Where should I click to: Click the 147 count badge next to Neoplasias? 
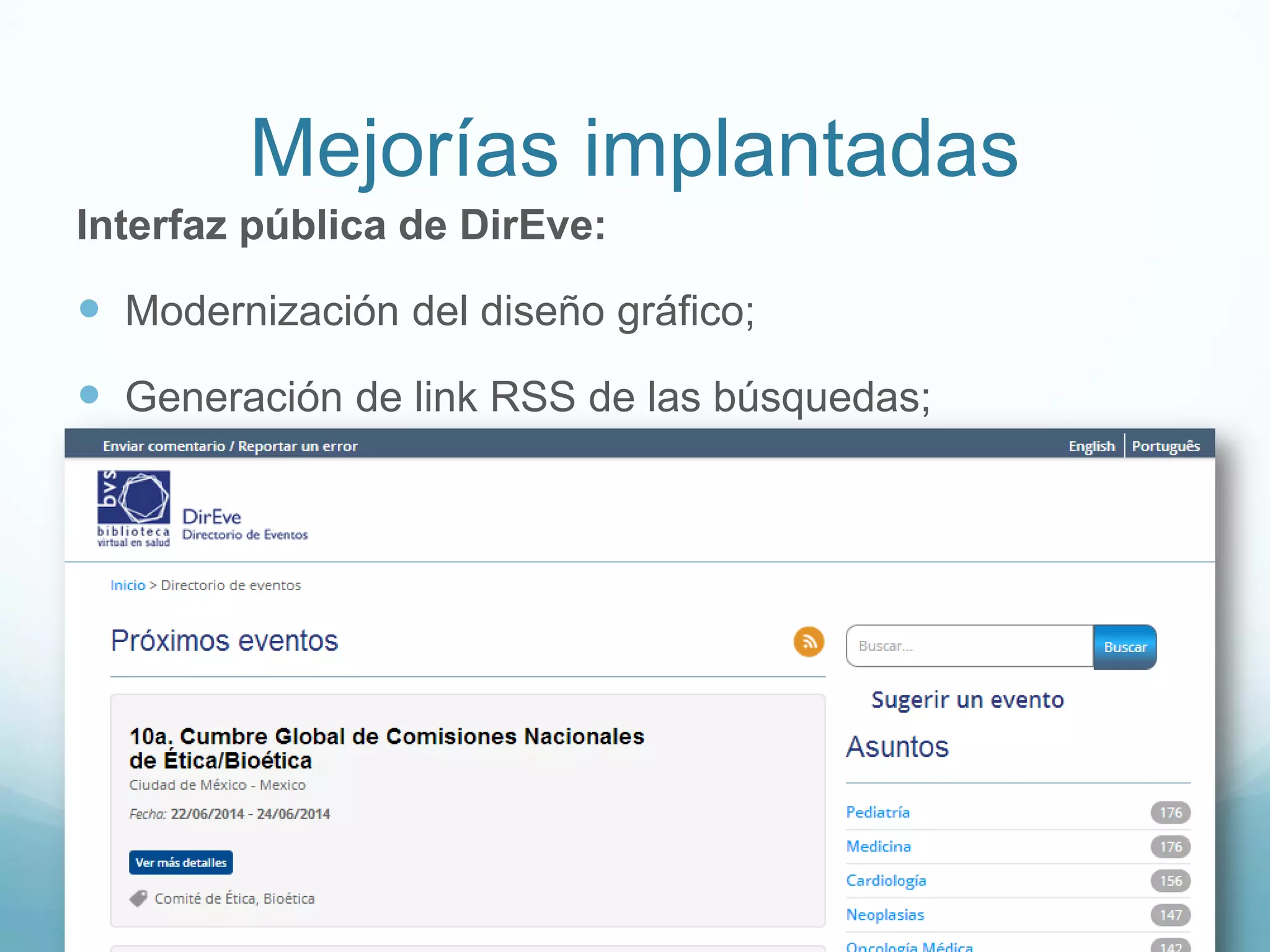(1171, 915)
